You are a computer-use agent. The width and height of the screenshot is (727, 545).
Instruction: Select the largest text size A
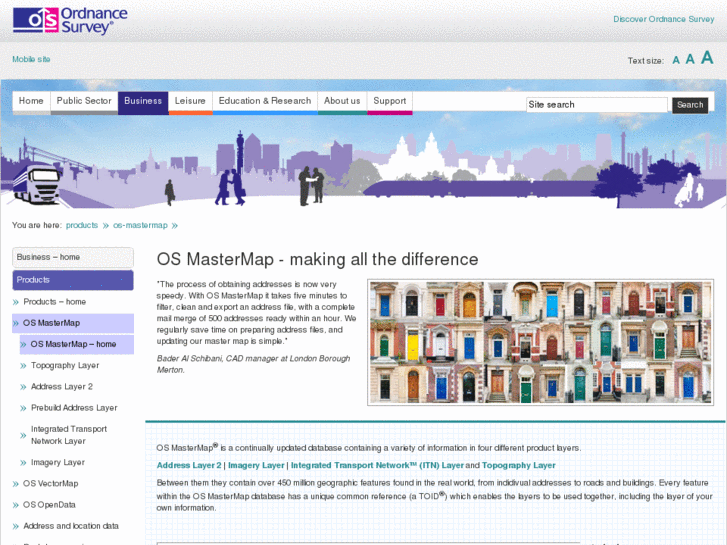pos(707,58)
